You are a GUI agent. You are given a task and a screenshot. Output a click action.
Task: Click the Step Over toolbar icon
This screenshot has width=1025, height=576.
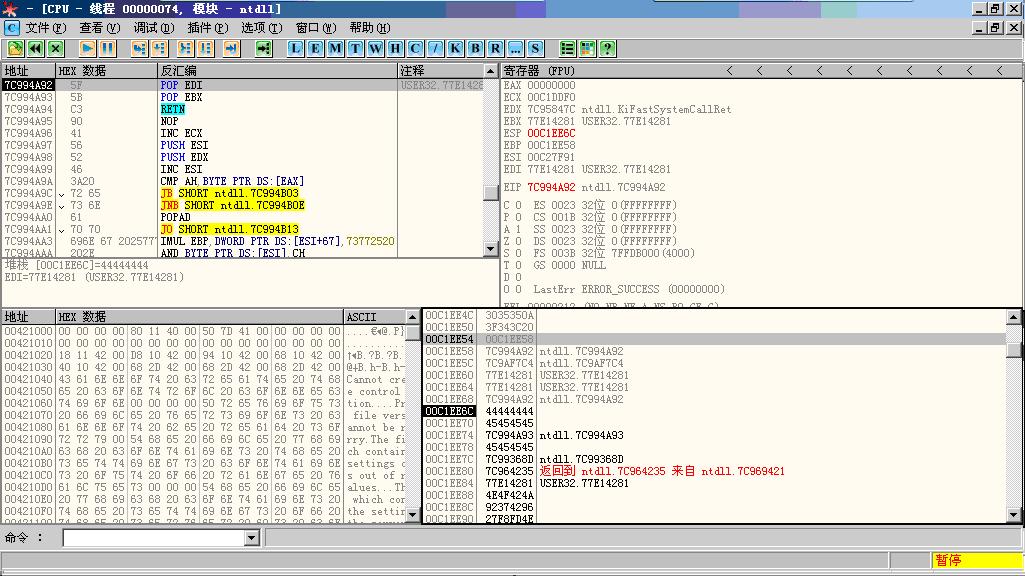coord(160,48)
